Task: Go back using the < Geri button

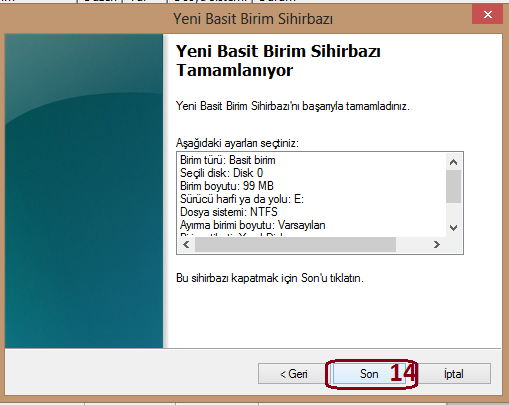Action: click(293, 374)
